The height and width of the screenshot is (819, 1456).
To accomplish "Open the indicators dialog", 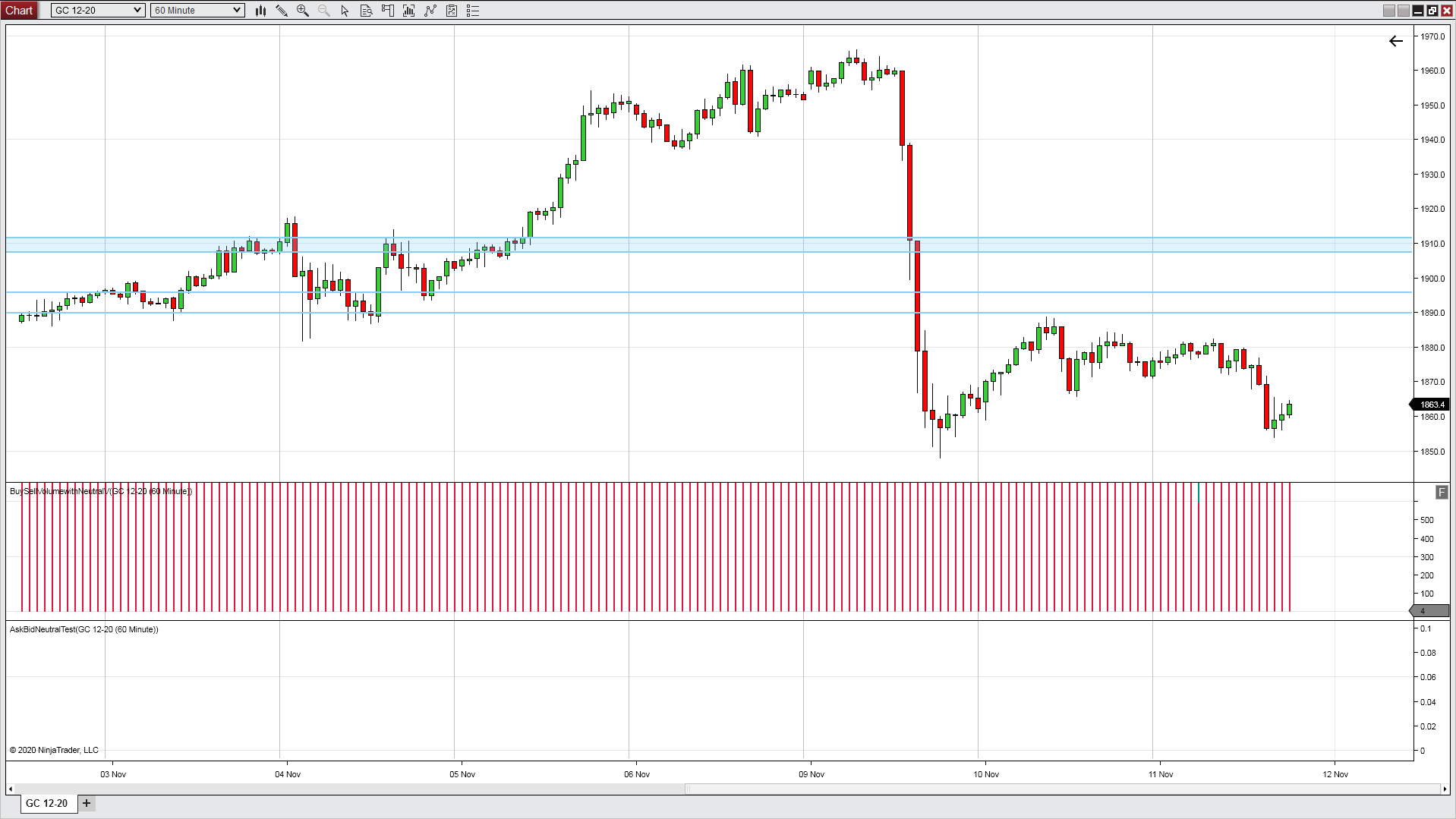I will point(409,11).
